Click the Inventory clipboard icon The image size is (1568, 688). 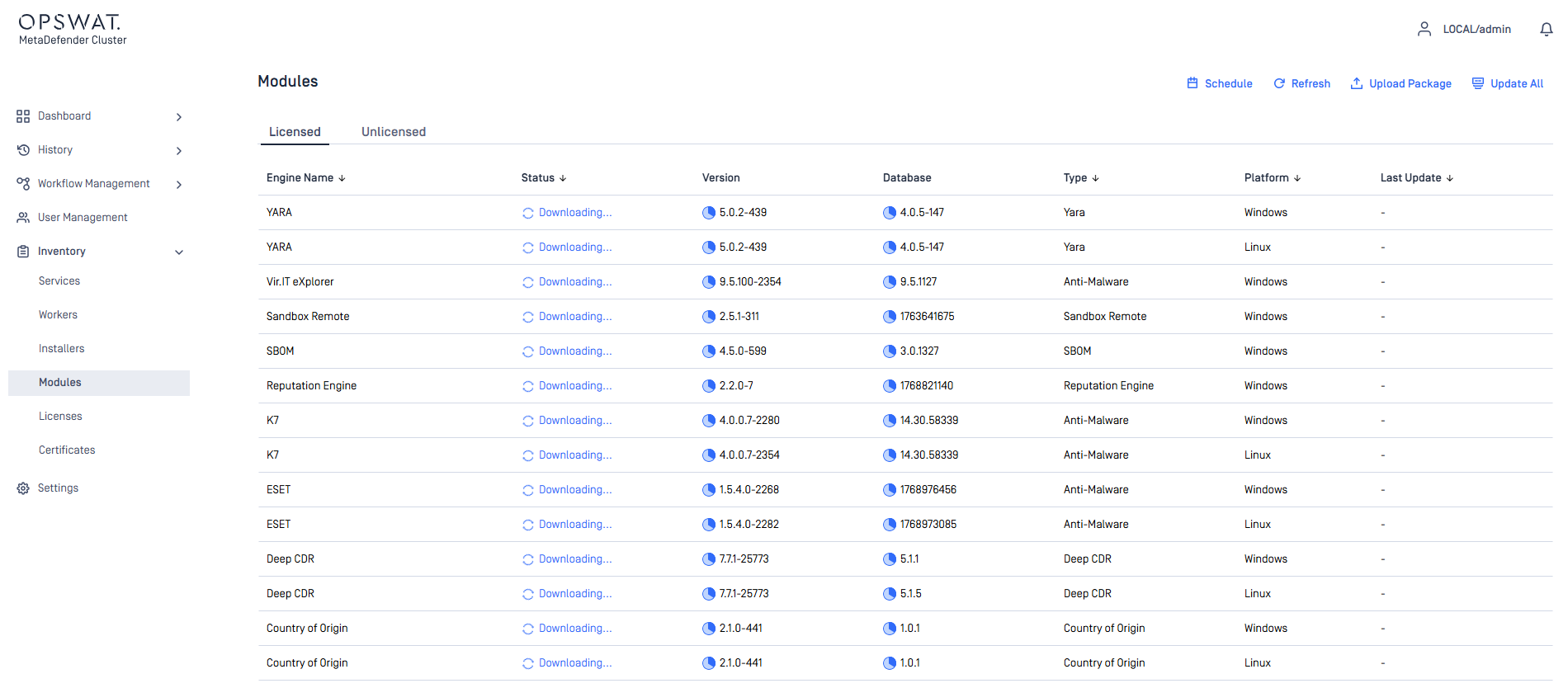pyautogui.click(x=23, y=252)
